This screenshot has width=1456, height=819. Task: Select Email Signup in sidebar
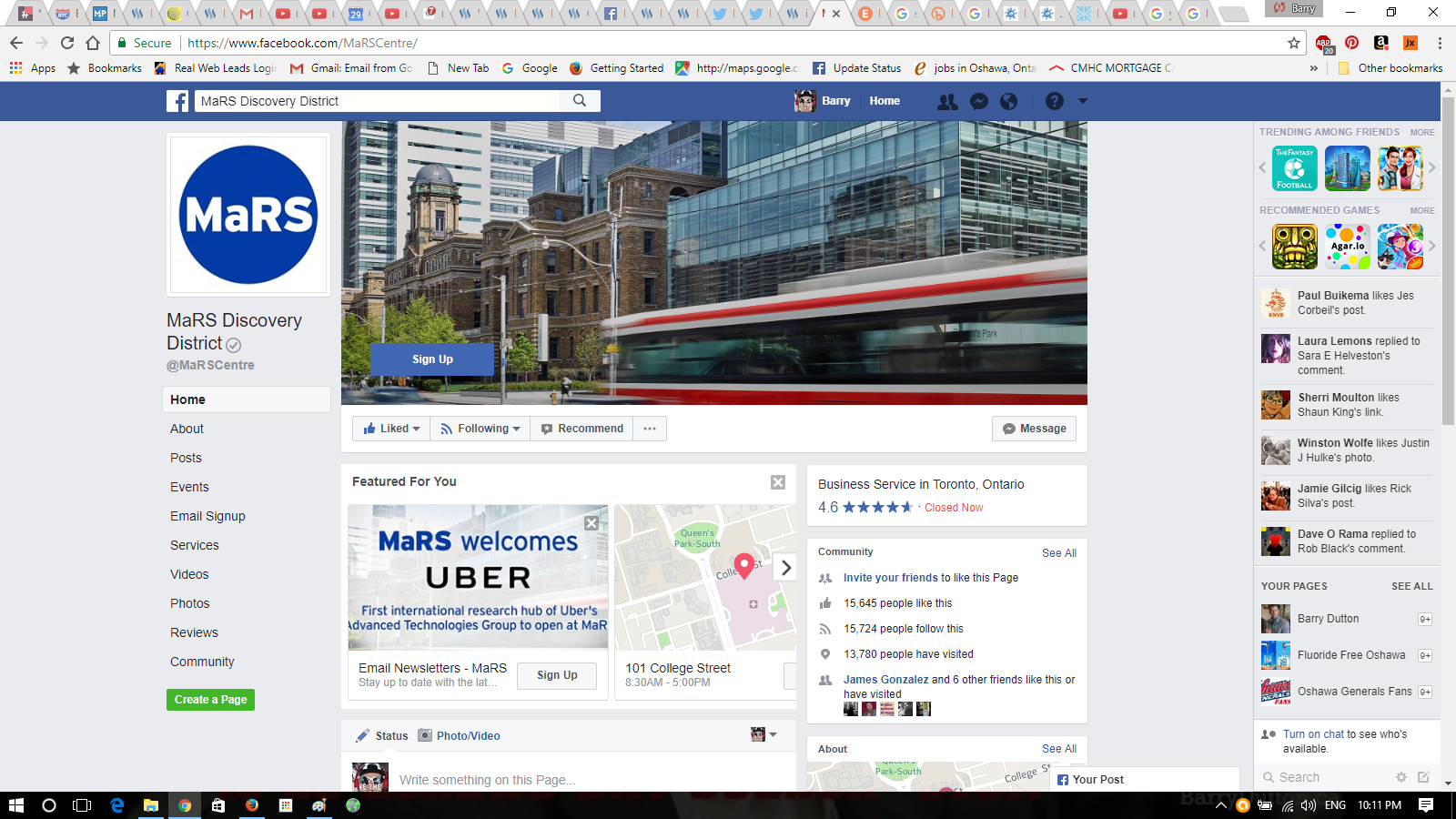pyautogui.click(x=207, y=516)
